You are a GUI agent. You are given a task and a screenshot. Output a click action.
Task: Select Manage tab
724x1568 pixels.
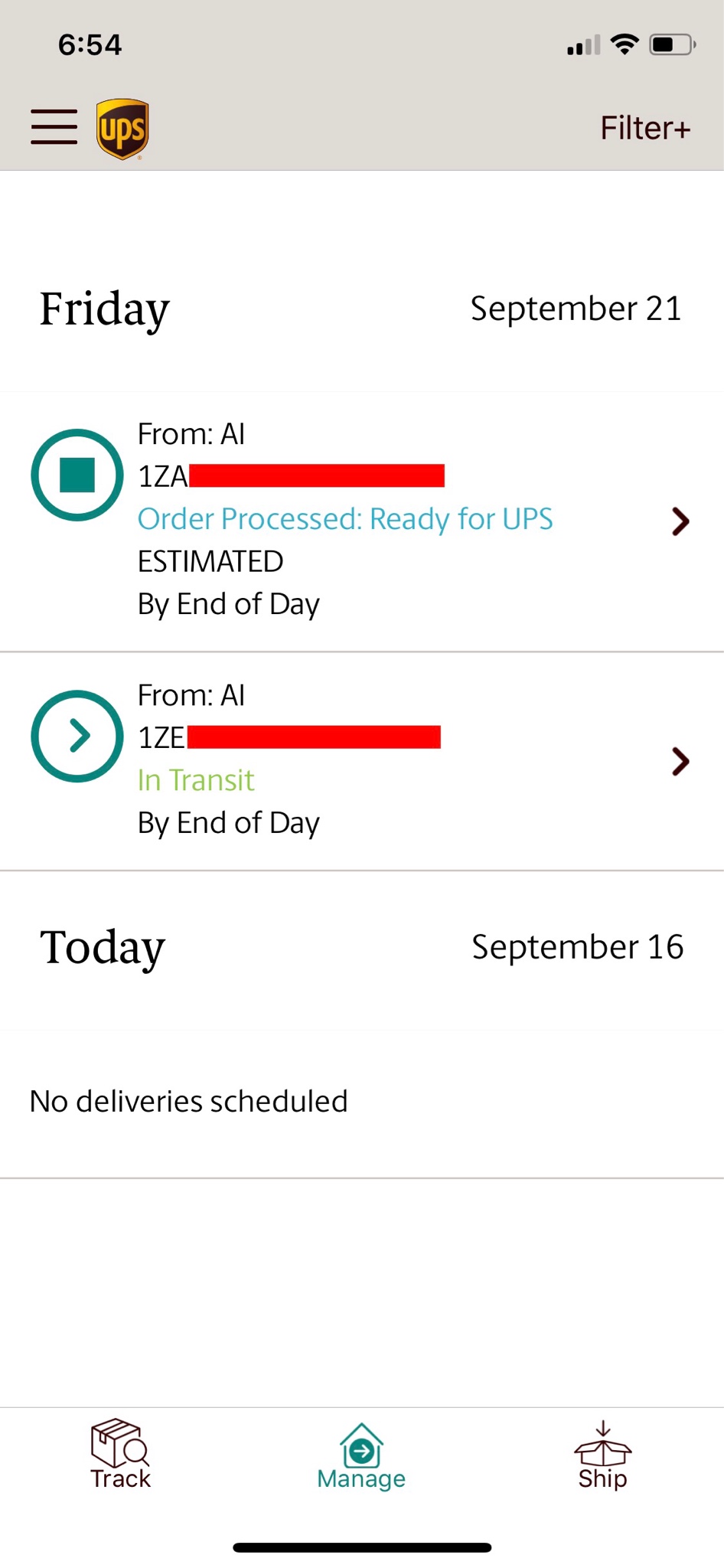pos(361,1455)
